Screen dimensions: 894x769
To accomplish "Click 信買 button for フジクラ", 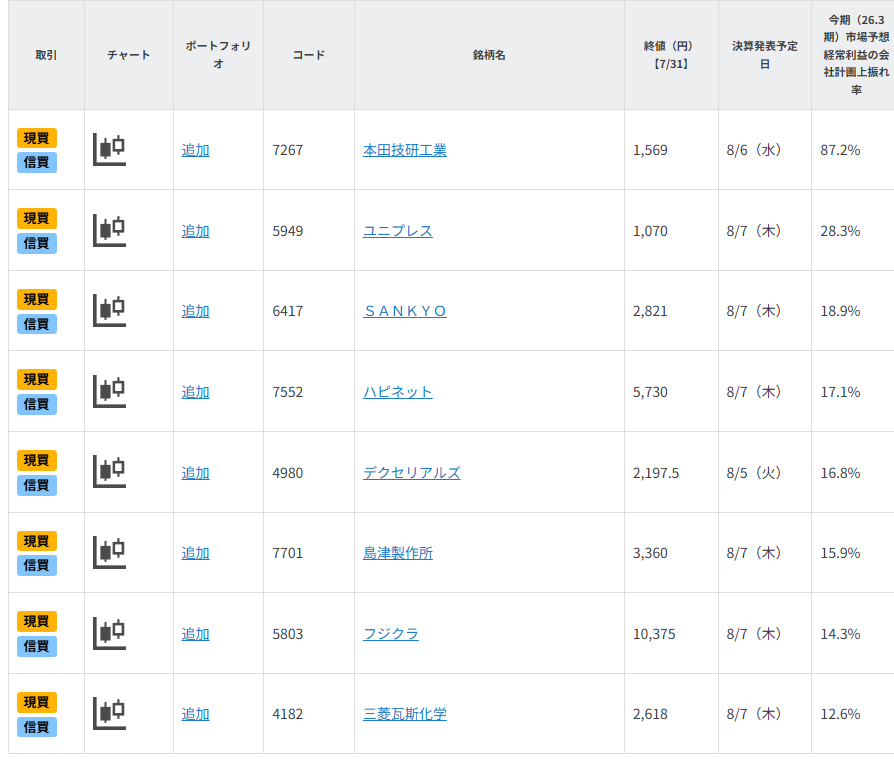I will click(36, 646).
